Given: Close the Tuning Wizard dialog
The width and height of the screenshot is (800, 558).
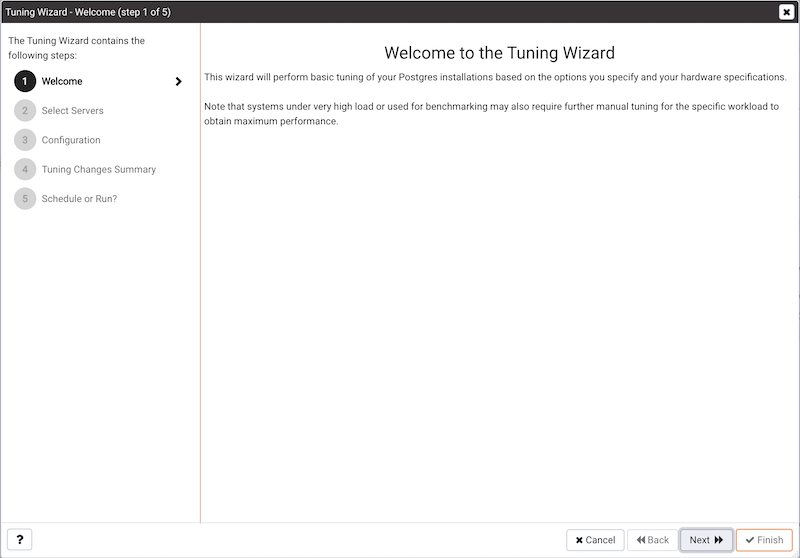Looking at the screenshot, I should 786,12.
